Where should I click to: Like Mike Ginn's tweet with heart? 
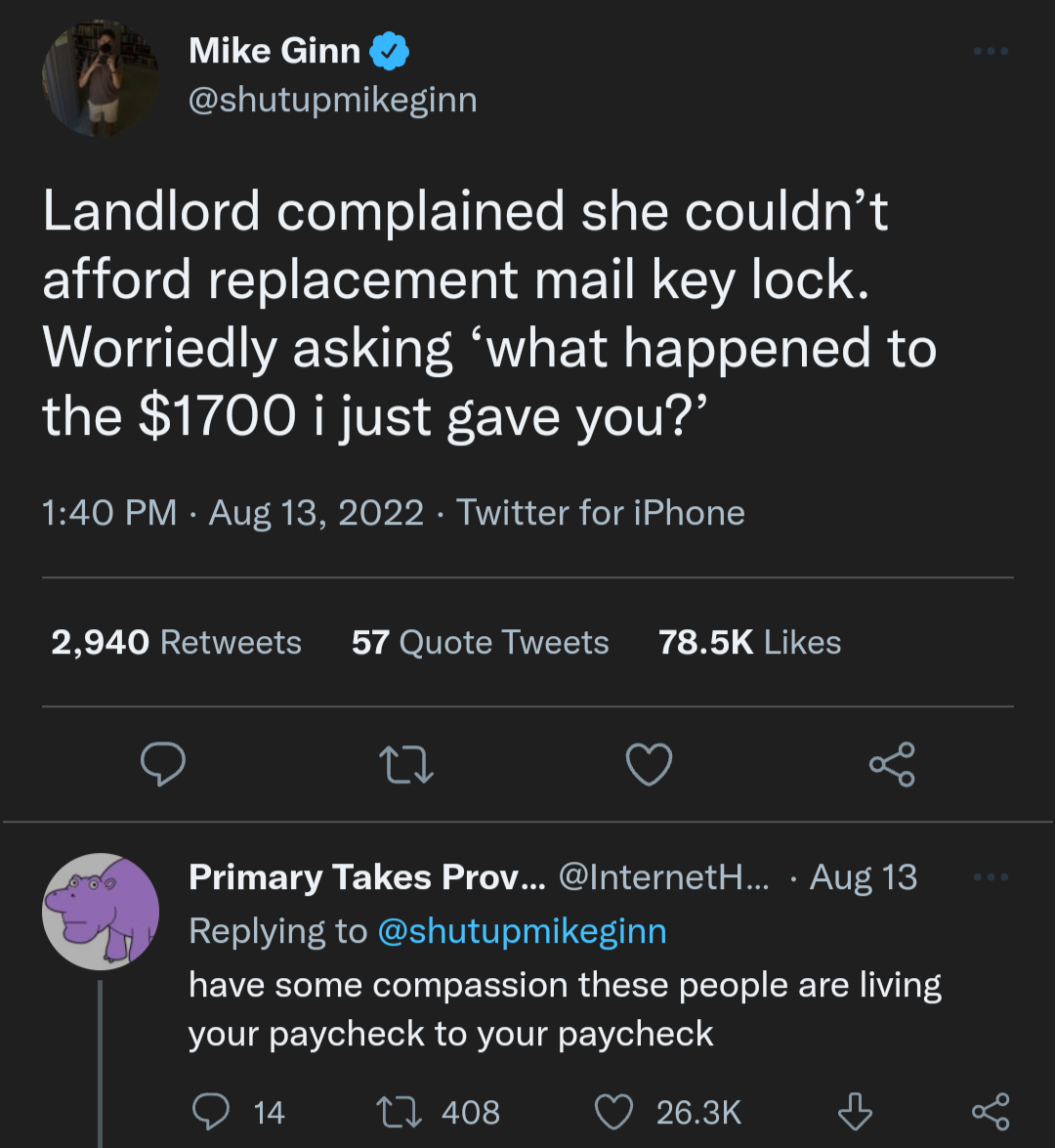tap(649, 764)
